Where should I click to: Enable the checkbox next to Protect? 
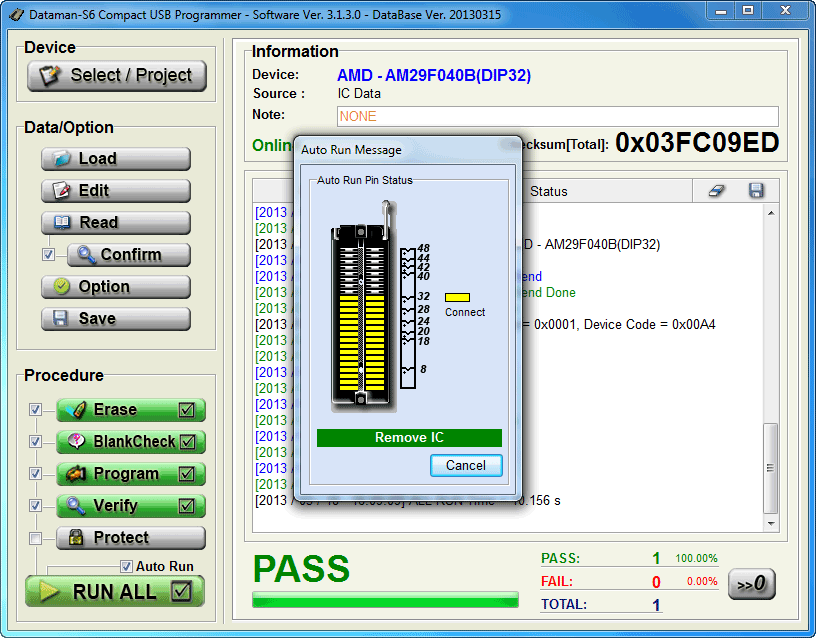coord(36,538)
